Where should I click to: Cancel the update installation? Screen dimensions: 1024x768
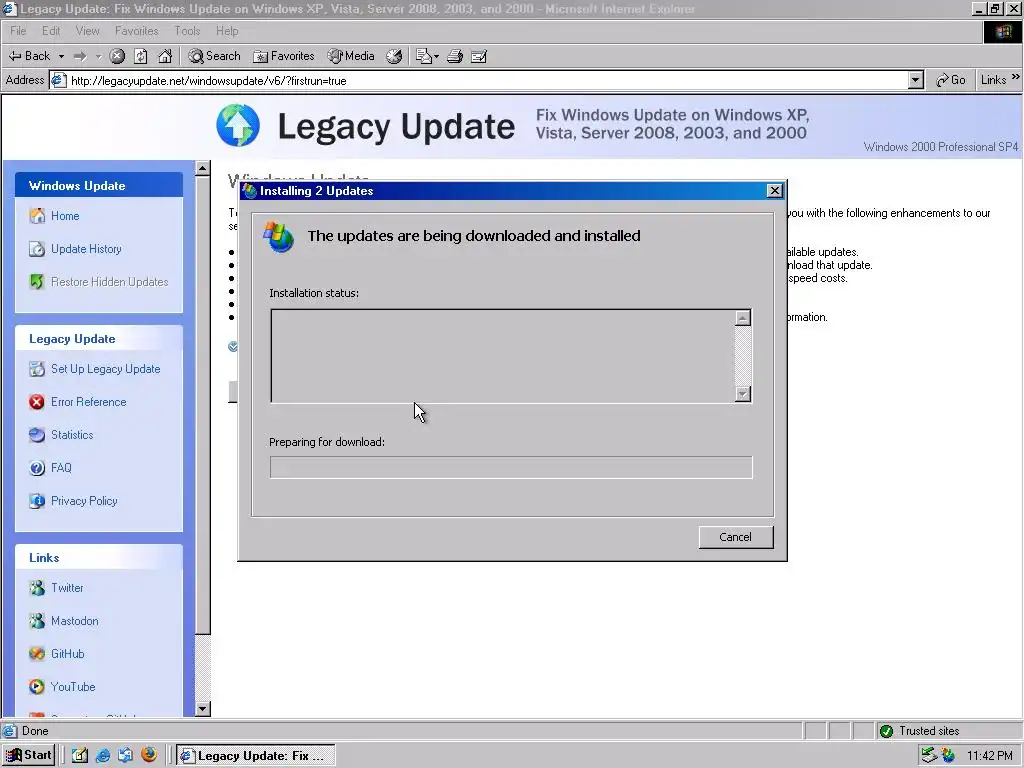click(736, 537)
